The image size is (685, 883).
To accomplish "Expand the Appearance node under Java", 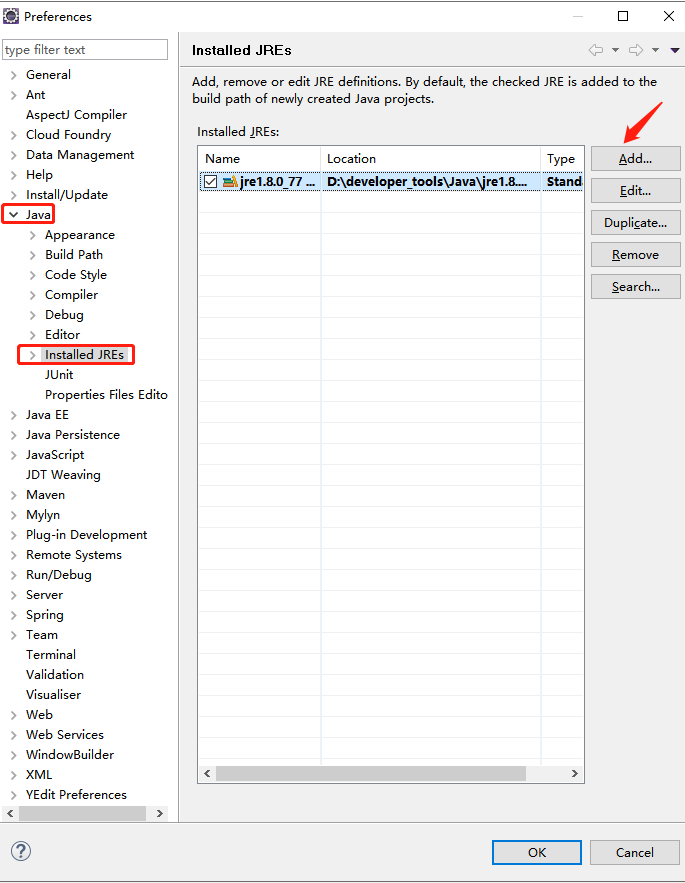I will 33,235.
